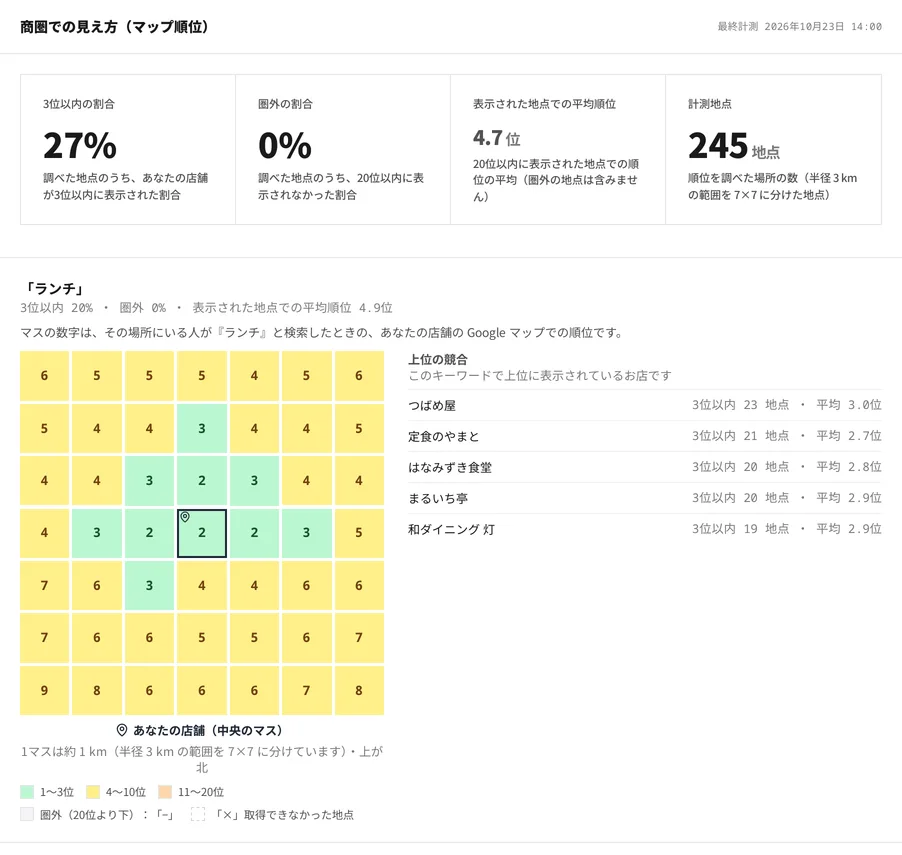Open the まるいち亭 competitor row
Image resolution: width=902 pixels, height=855 pixels.
pyautogui.click(x=645, y=498)
